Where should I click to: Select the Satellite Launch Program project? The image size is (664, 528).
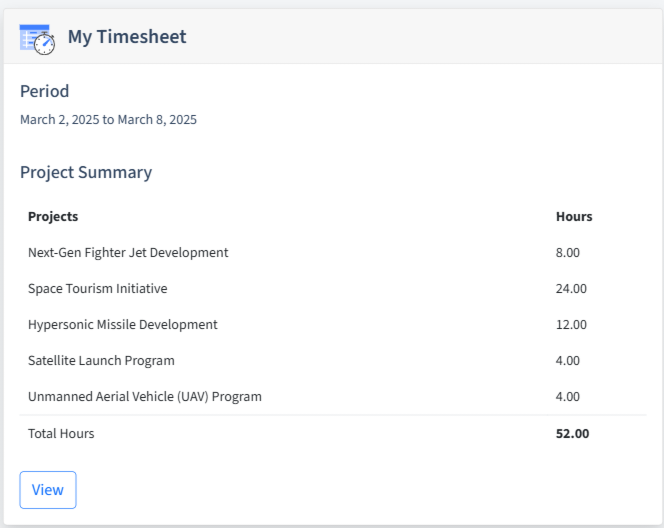101,360
